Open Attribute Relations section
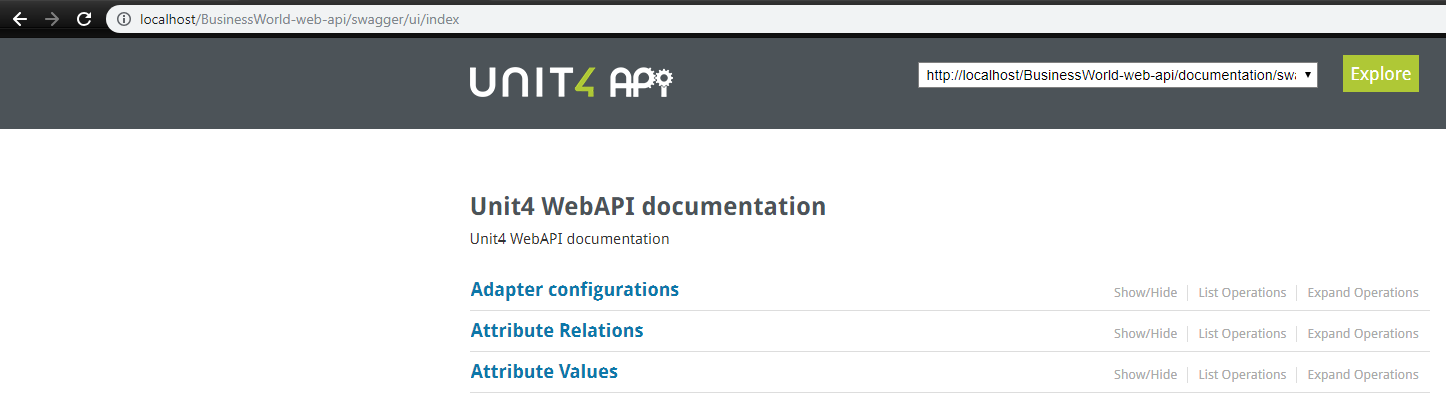This screenshot has width=1446, height=401. 556,331
